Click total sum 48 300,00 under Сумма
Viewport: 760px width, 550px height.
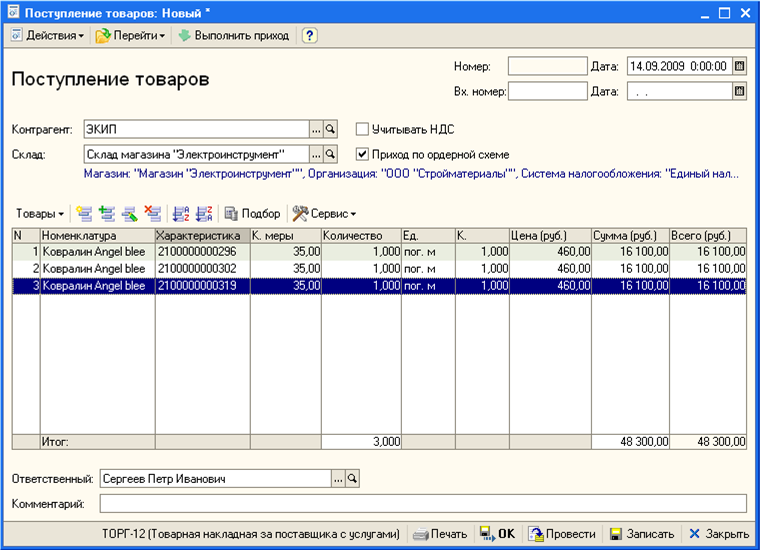[x=630, y=441]
